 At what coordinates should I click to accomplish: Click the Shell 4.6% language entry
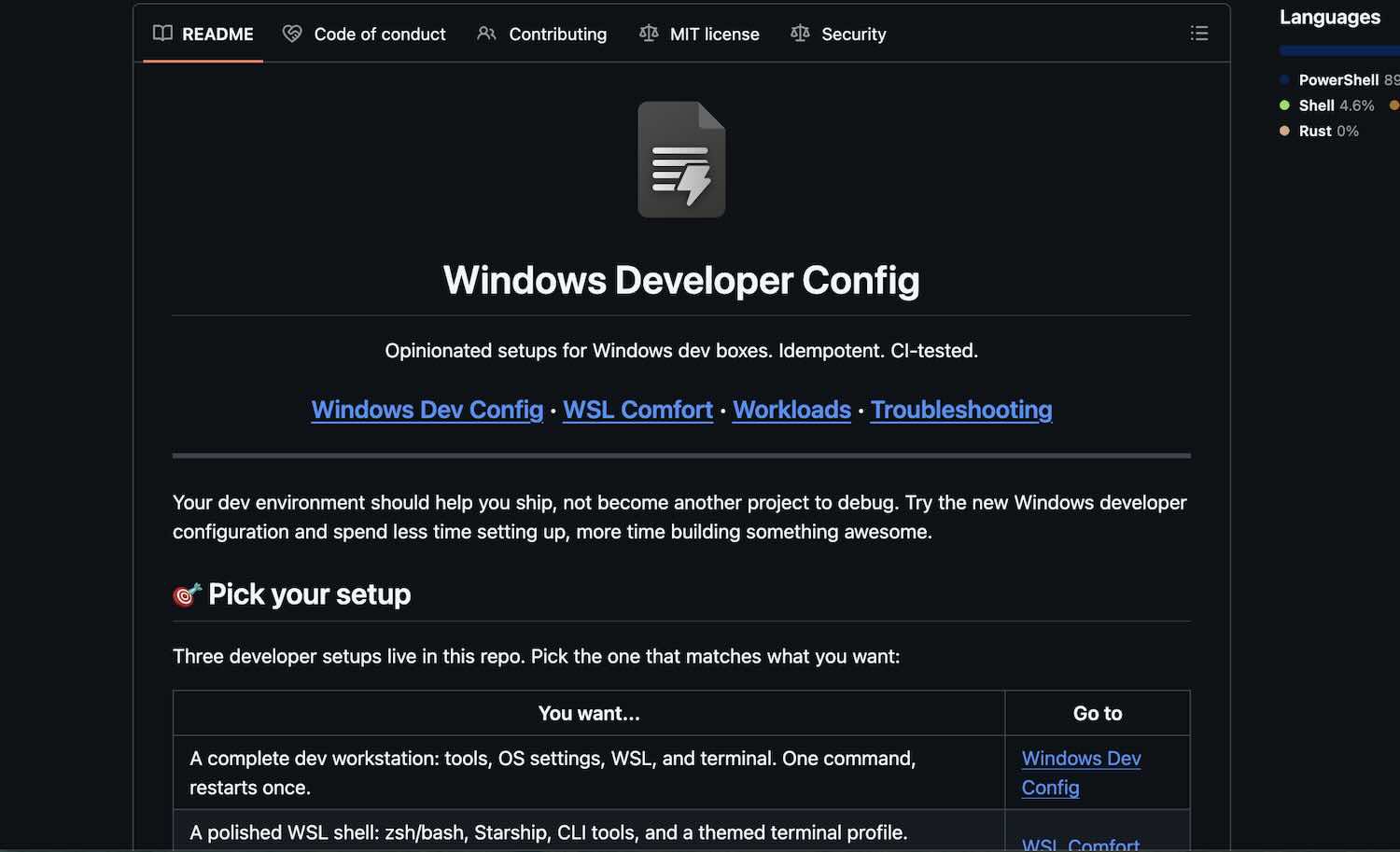point(1327,105)
